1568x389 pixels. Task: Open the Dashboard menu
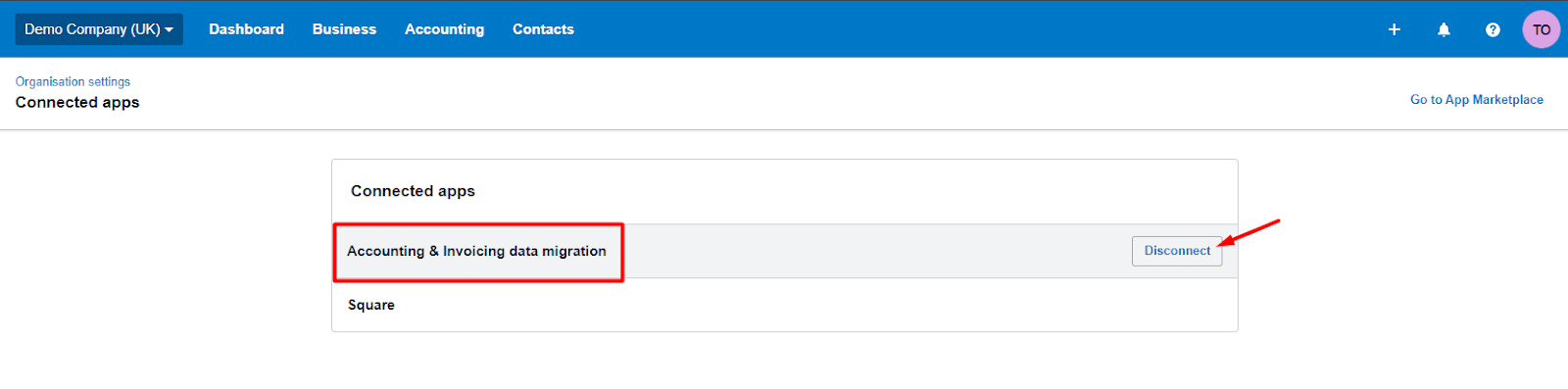coord(246,29)
